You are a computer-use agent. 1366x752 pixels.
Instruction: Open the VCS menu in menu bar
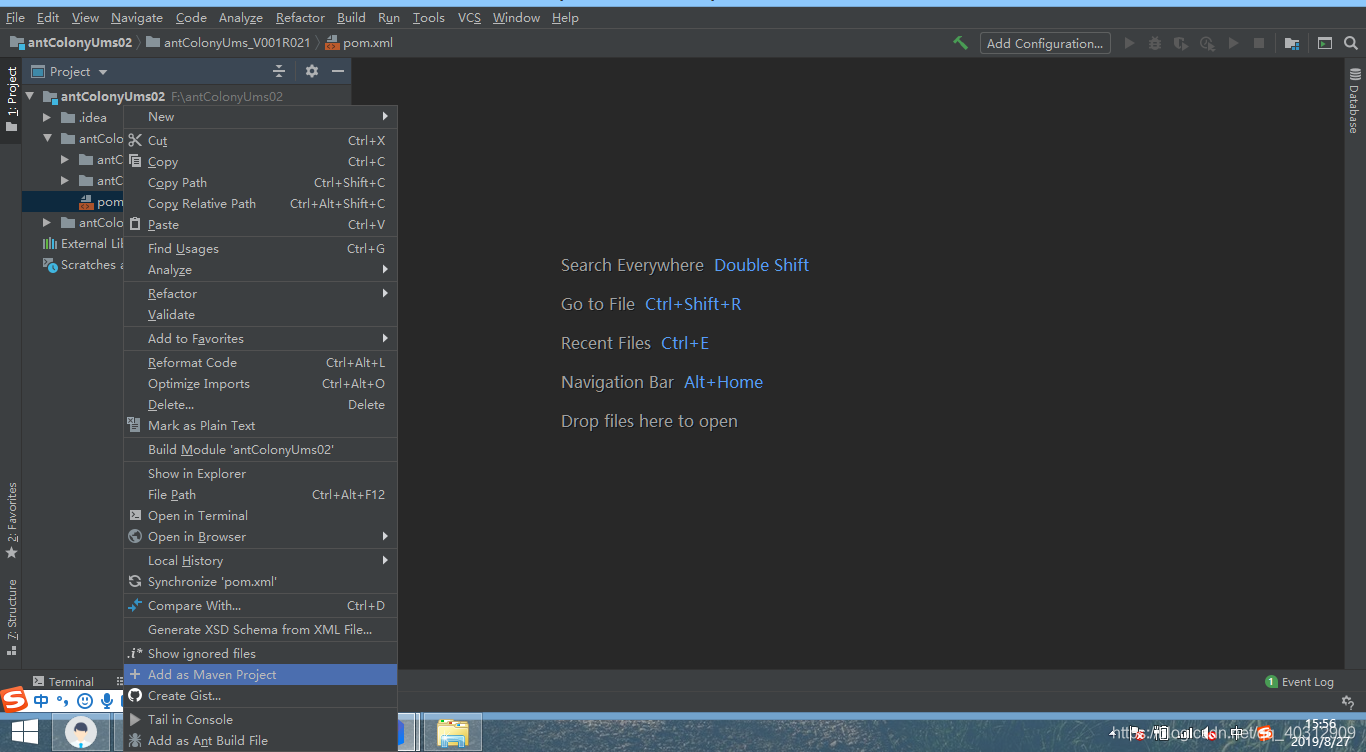pos(469,17)
